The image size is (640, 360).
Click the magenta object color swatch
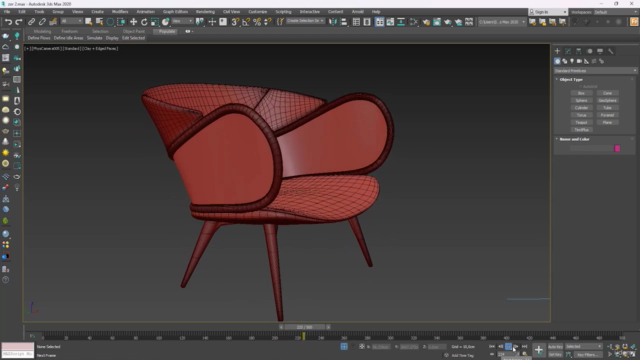click(617, 149)
